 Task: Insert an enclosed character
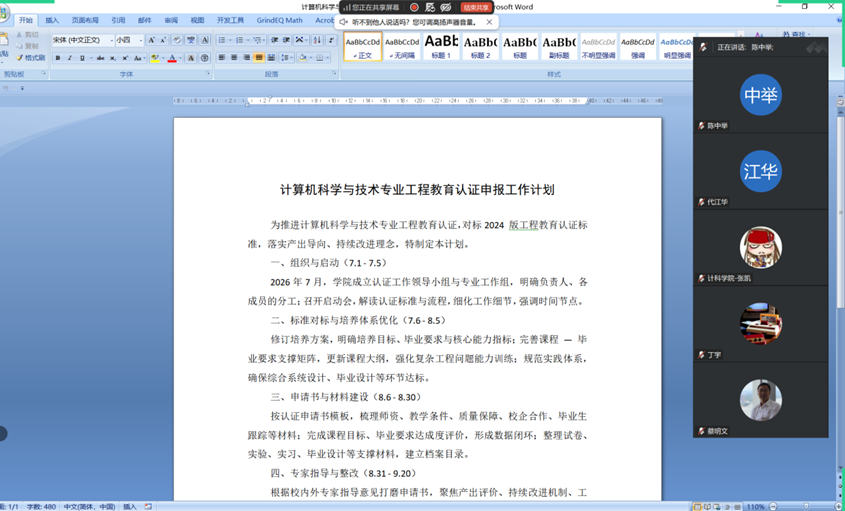[205, 58]
